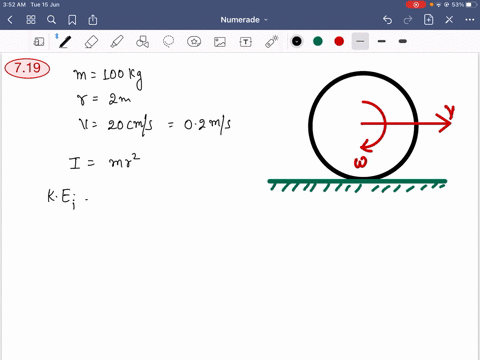This screenshot has width=480, height=360.
Task: Undo the last stroke
Action: click(387, 20)
